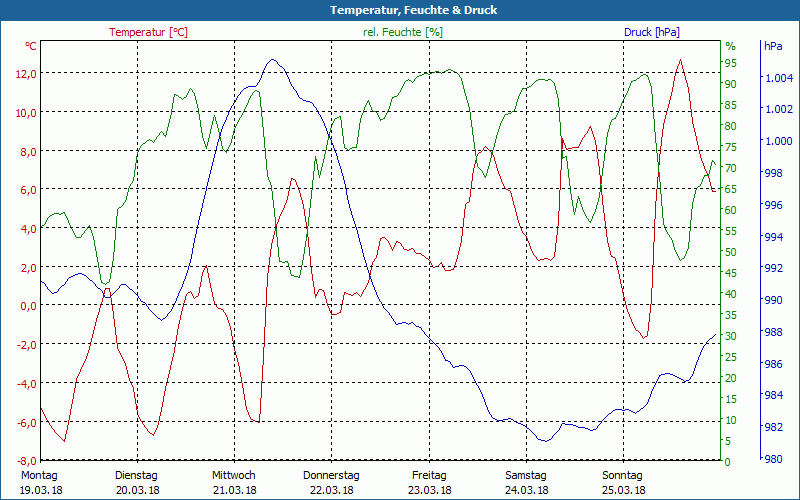
Task: Click the '75' humidity axis tick
Action: [x=731, y=147]
